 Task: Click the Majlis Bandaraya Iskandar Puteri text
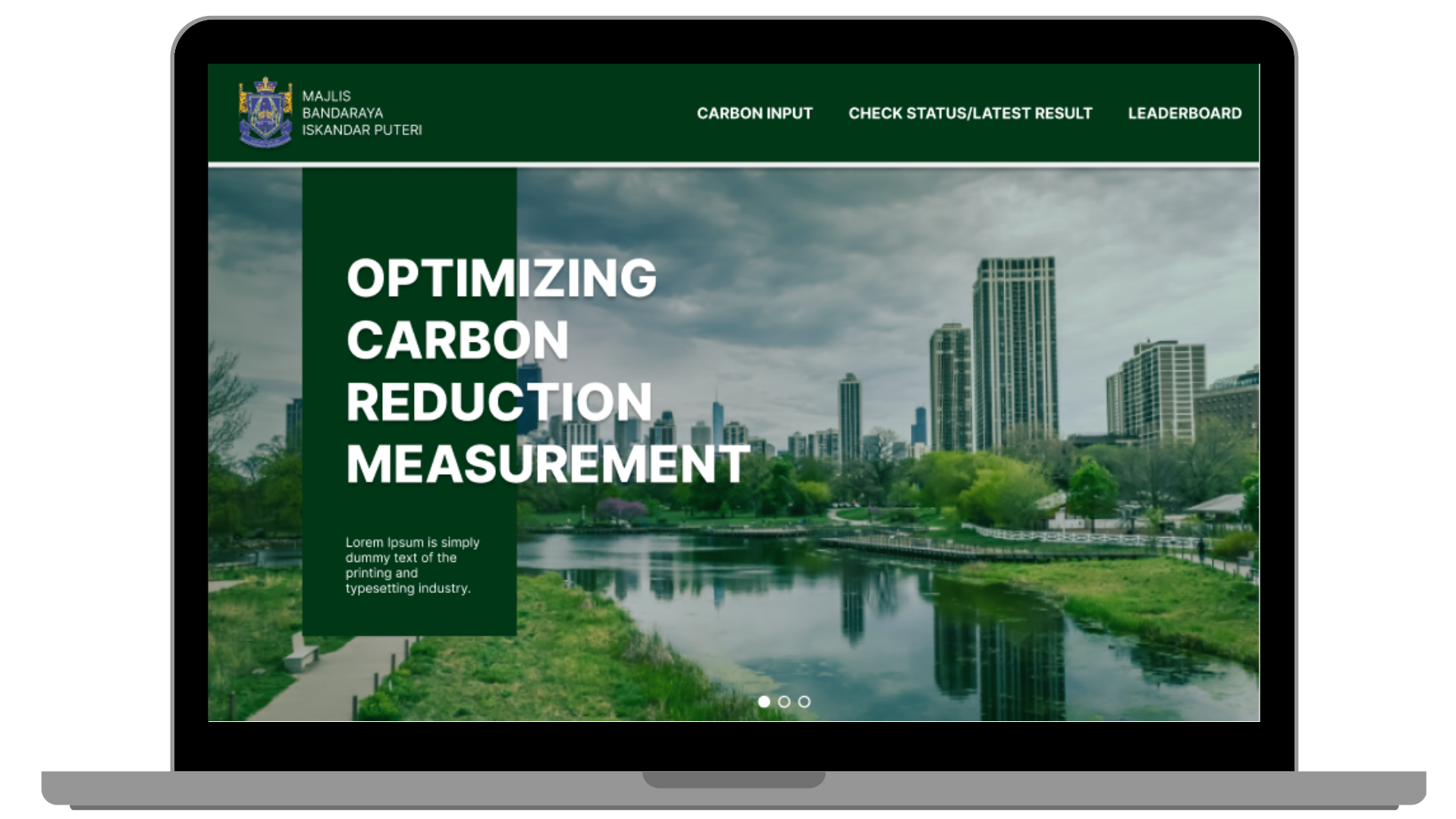point(362,113)
